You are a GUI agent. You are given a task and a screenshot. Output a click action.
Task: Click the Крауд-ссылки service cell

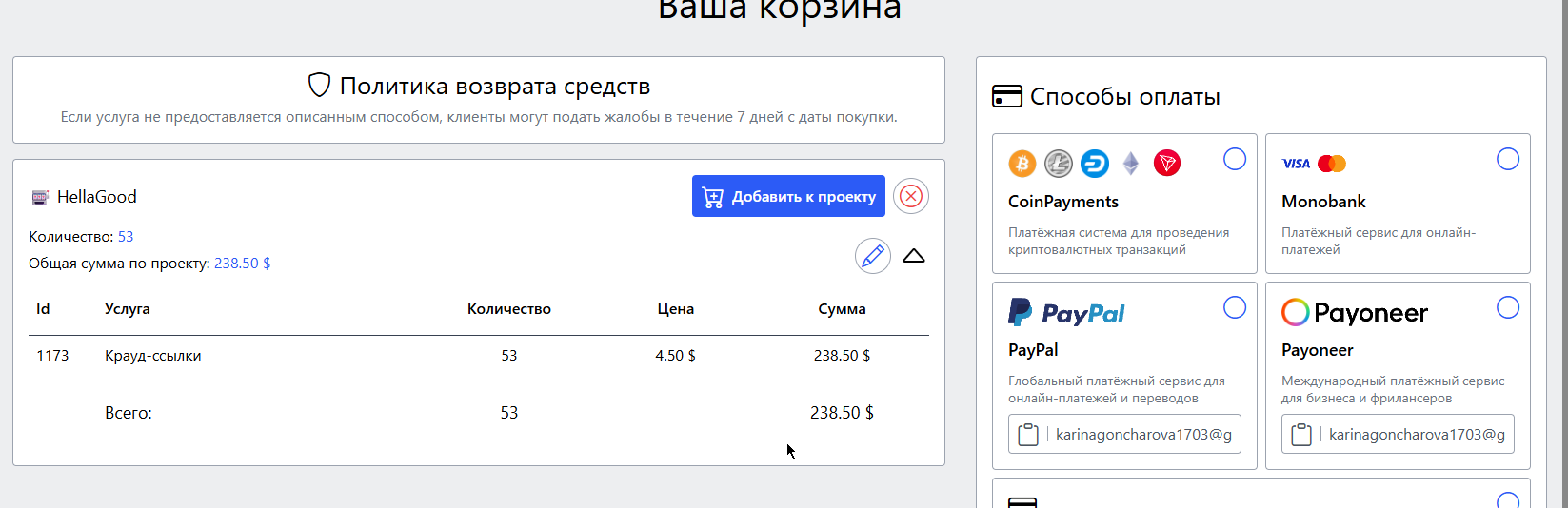(x=153, y=356)
